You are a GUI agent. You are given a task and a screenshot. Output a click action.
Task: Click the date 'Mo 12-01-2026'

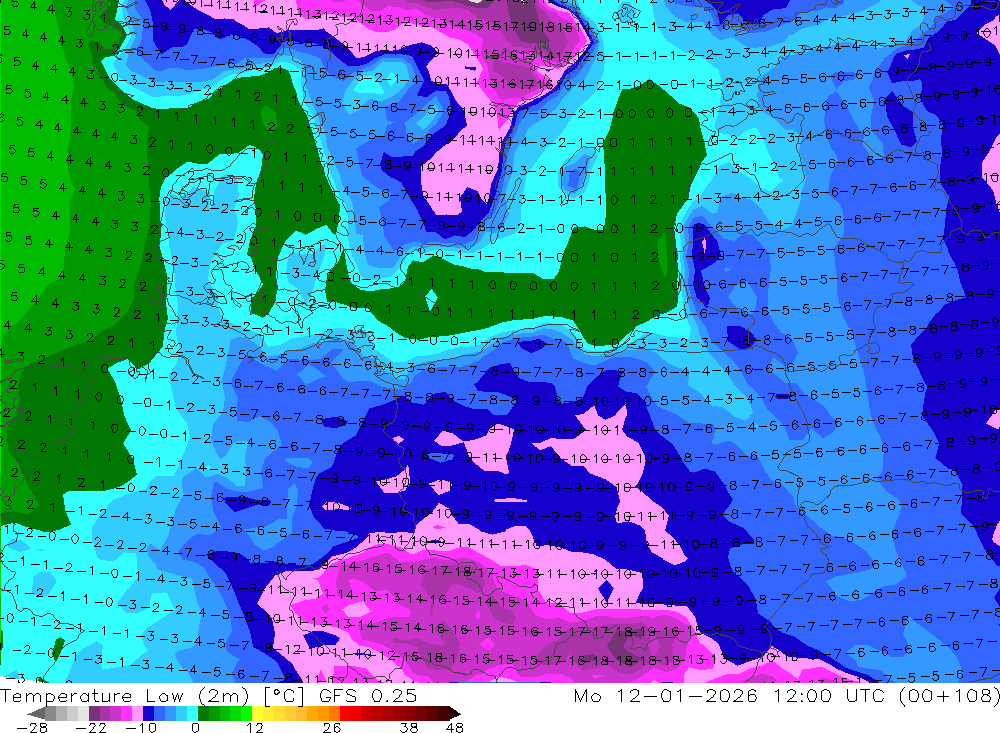tap(666, 695)
